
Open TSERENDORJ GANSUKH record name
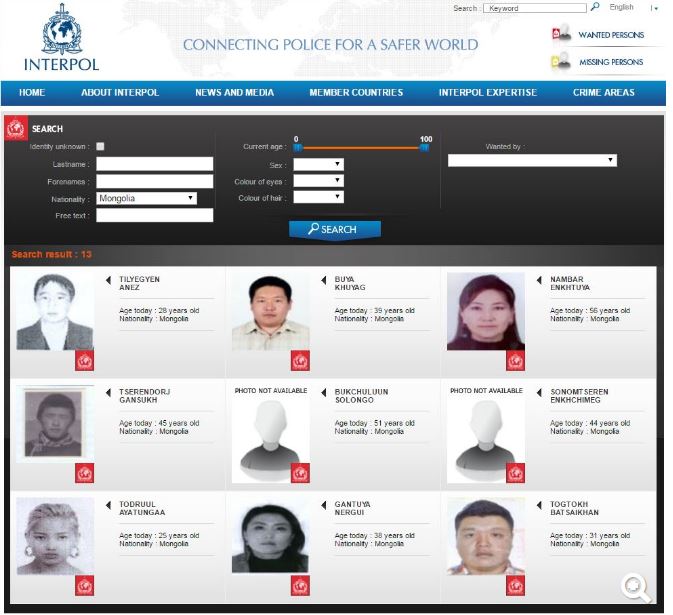click(145, 396)
